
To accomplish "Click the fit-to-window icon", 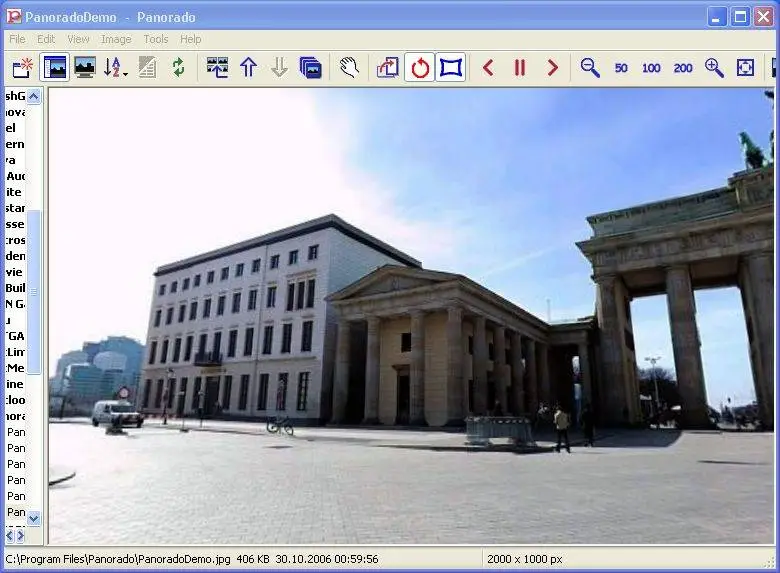I will point(745,68).
